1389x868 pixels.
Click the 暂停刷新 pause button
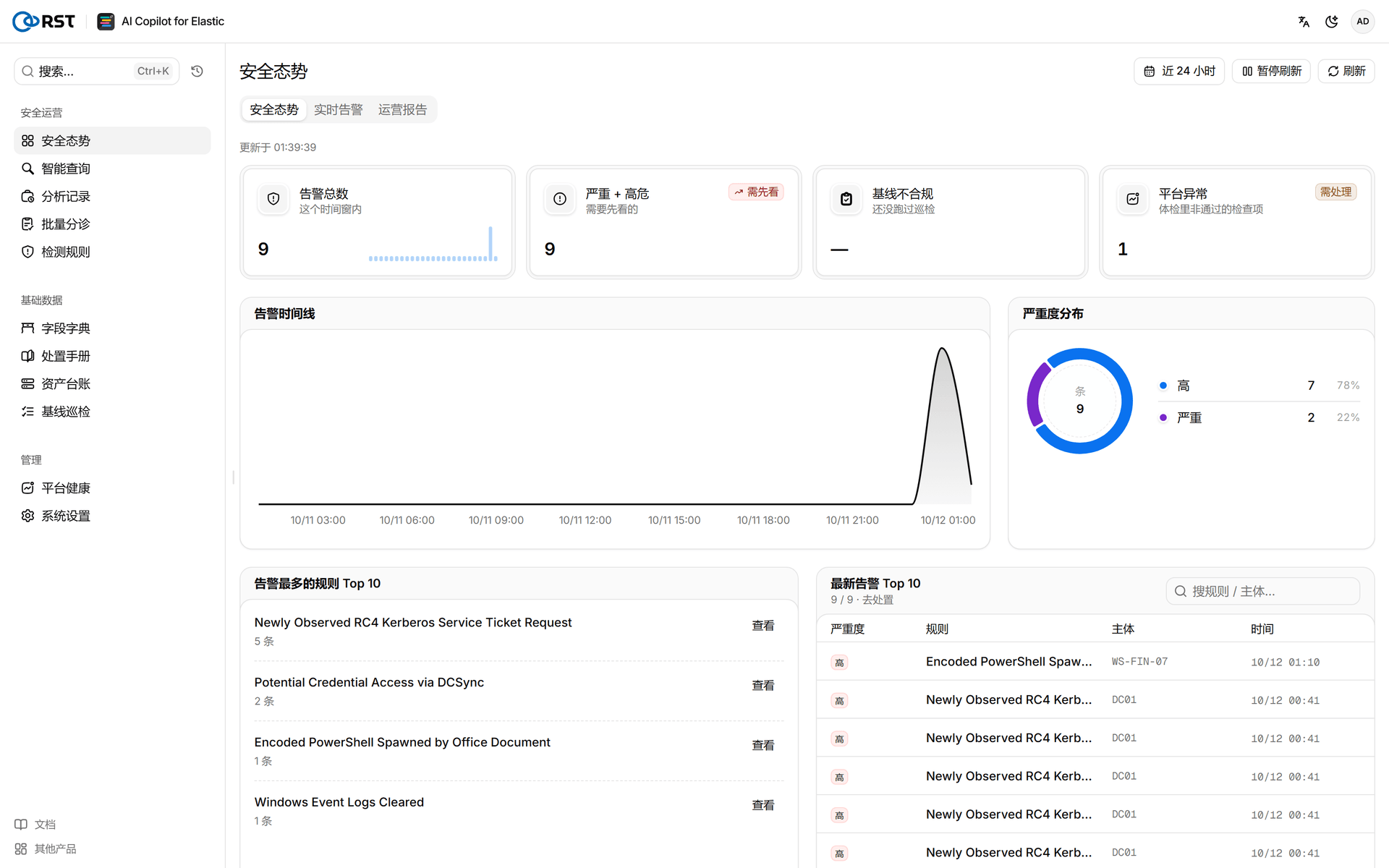tap(1271, 71)
